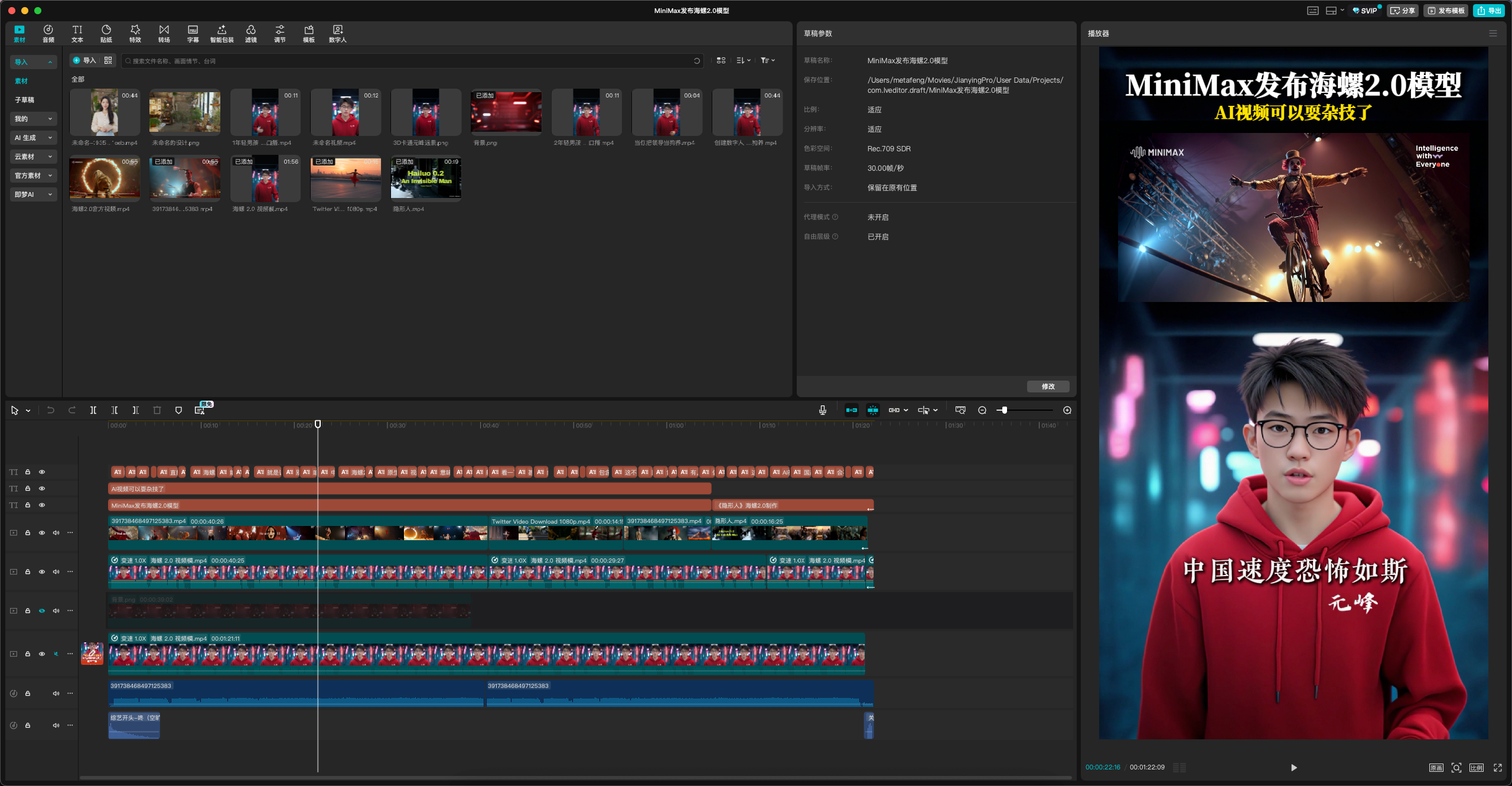Screen dimensions: 1512x786
Task: Click the 导出 export button
Action: [1489, 11]
